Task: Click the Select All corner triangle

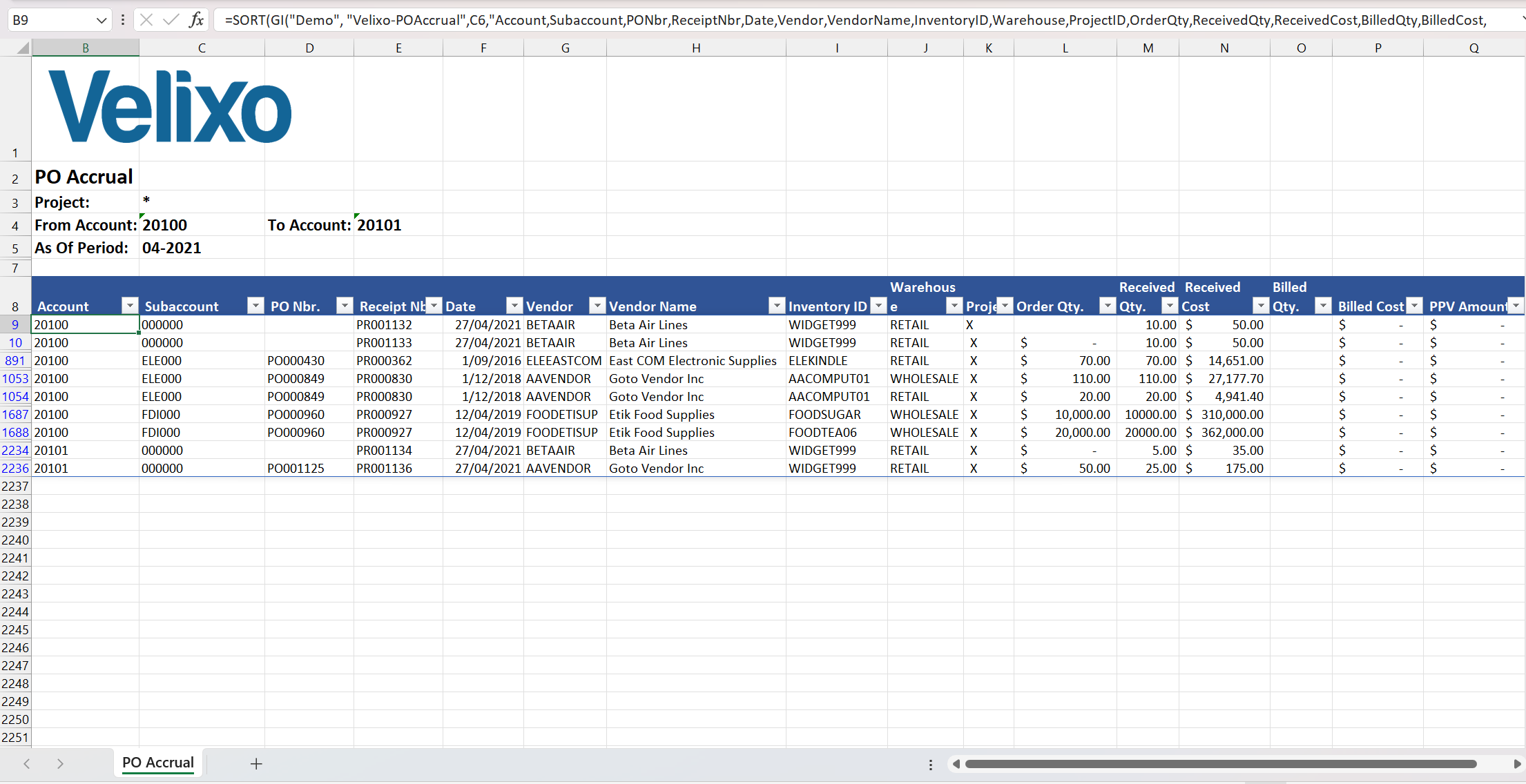Action: click(x=23, y=48)
